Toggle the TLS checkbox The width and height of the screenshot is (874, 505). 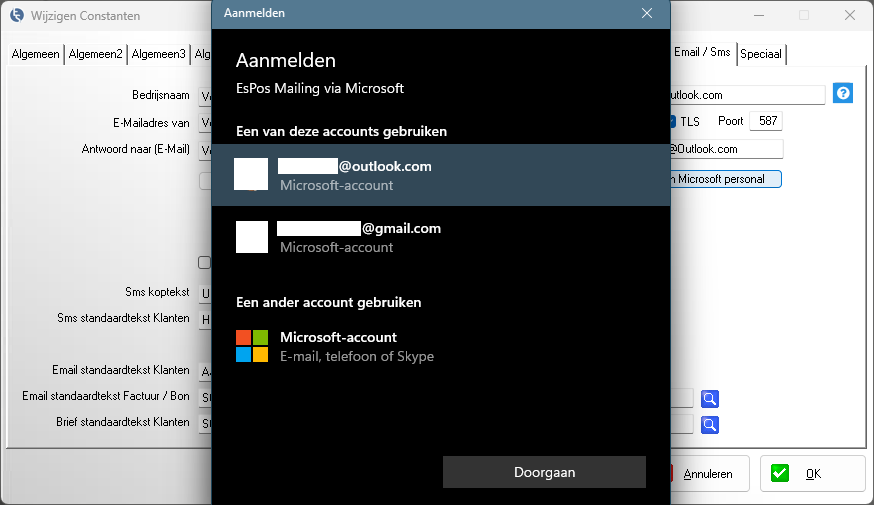point(672,122)
